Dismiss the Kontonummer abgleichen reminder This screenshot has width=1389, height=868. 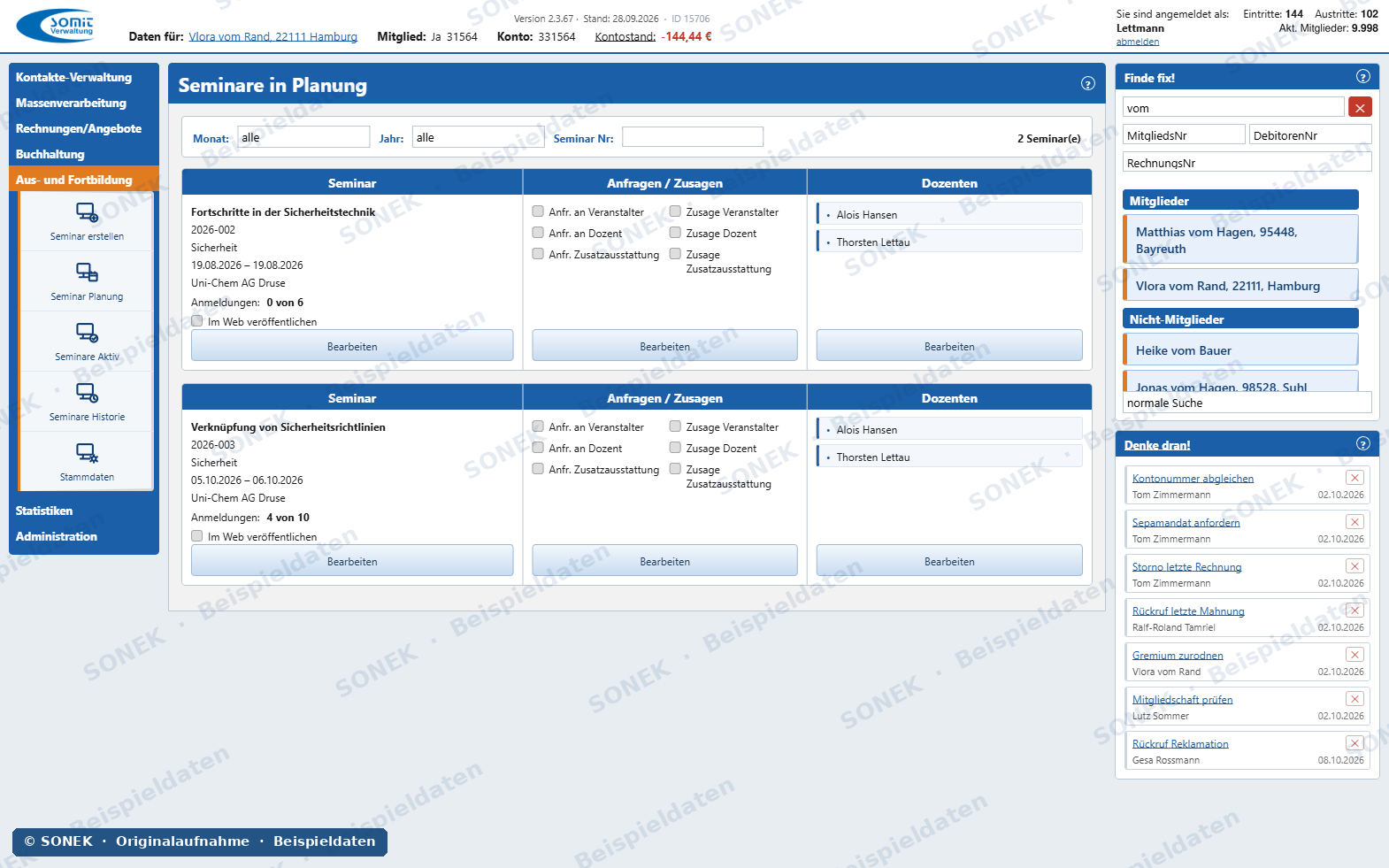(1354, 478)
